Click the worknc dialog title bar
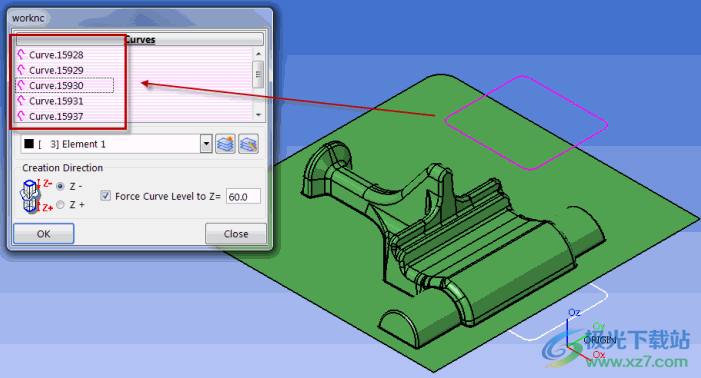This screenshot has height=378, width=701. pos(139,18)
